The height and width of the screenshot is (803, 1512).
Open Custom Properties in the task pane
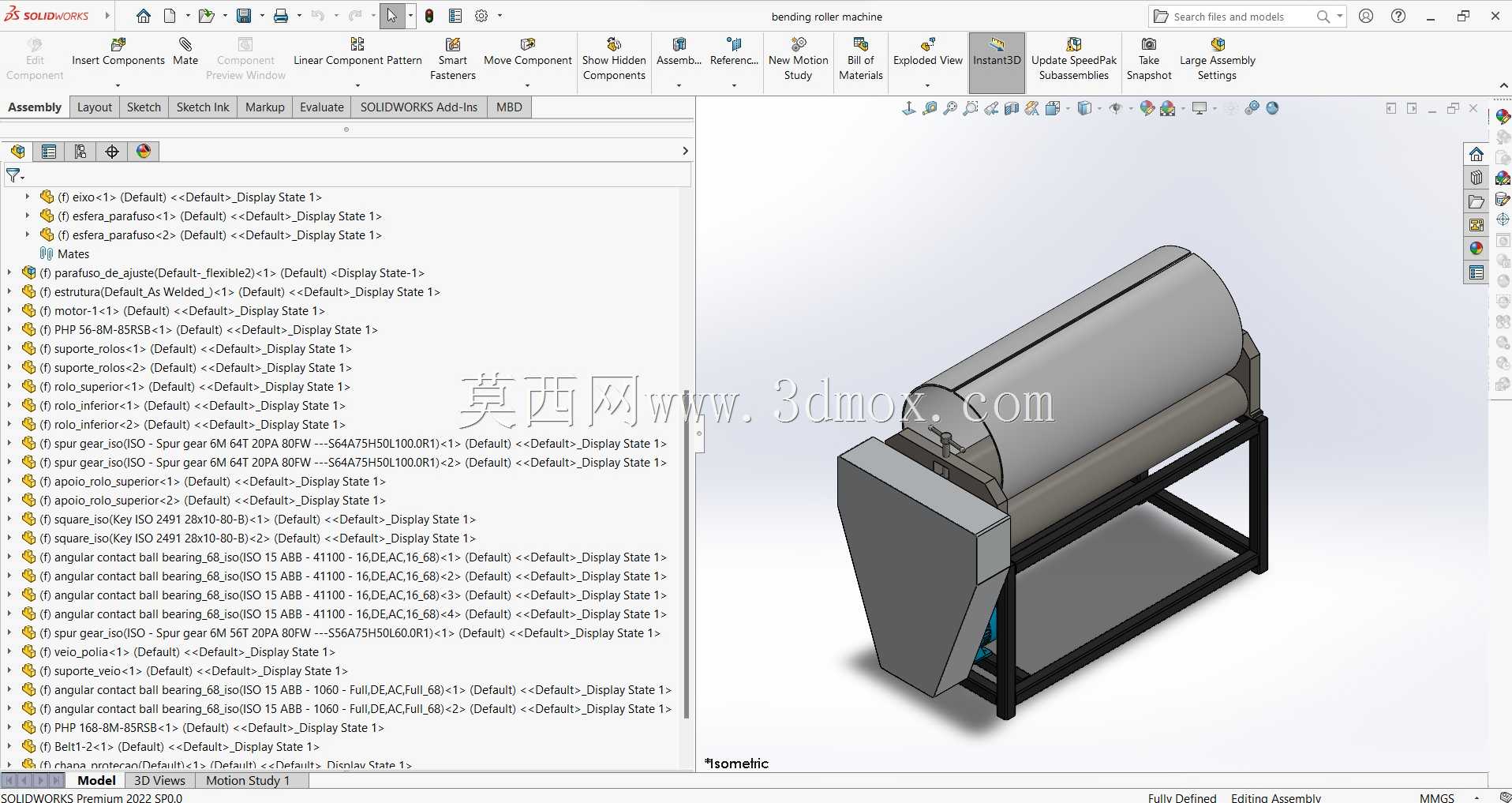point(1476,272)
